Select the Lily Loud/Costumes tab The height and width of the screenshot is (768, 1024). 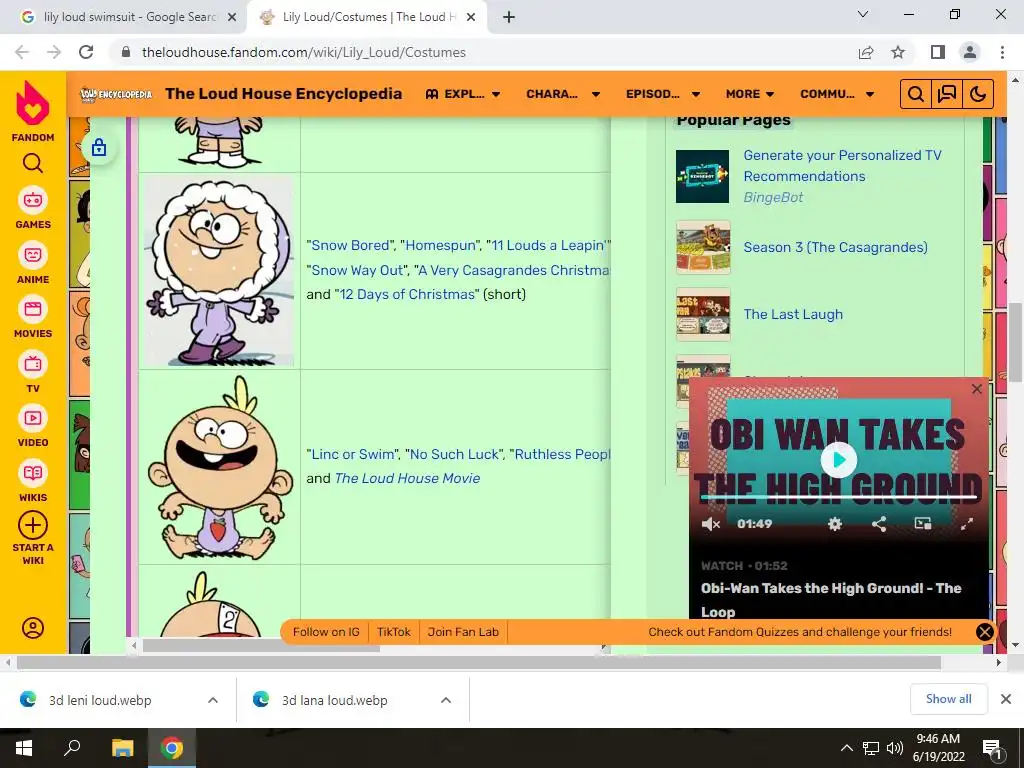click(x=369, y=17)
